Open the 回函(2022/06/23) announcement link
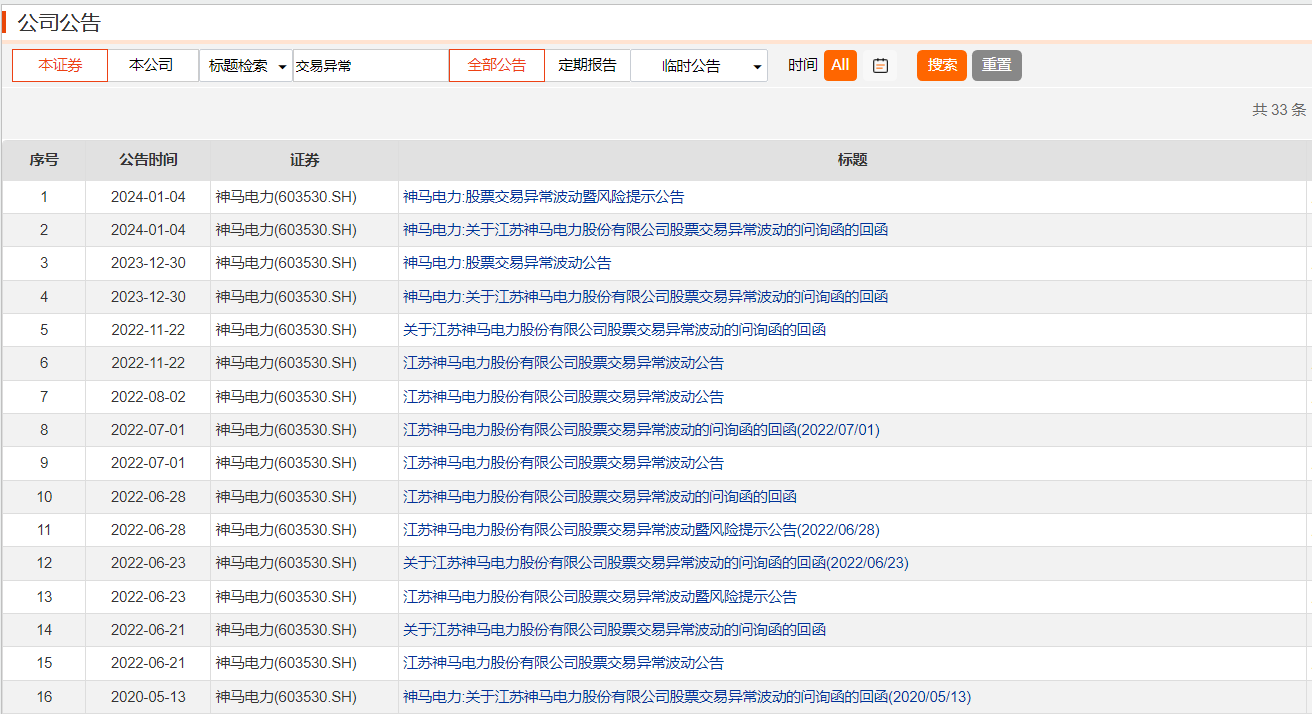Image resolution: width=1312 pixels, height=714 pixels. tap(656, 563)
